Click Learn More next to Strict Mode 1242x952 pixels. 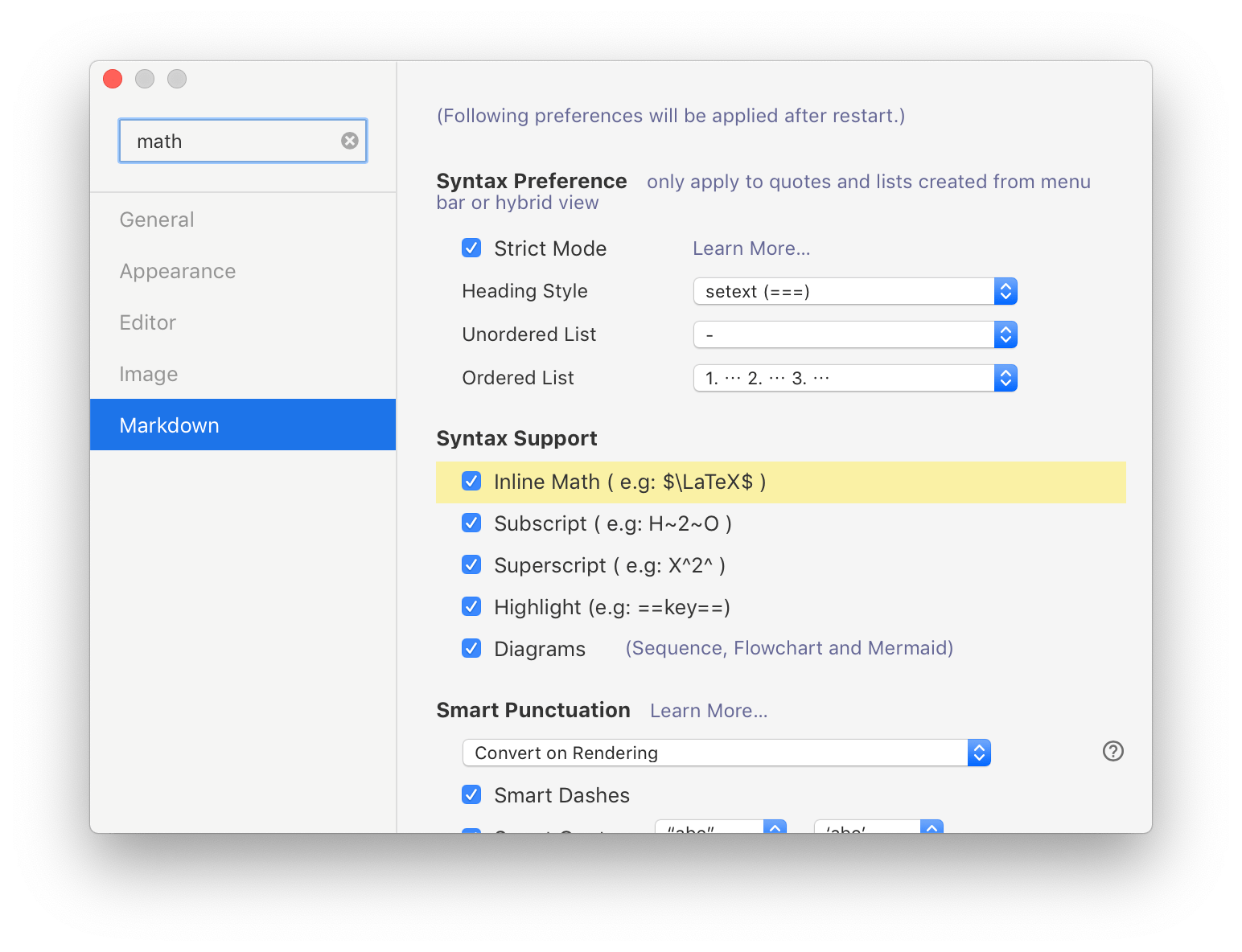(751, 248)
